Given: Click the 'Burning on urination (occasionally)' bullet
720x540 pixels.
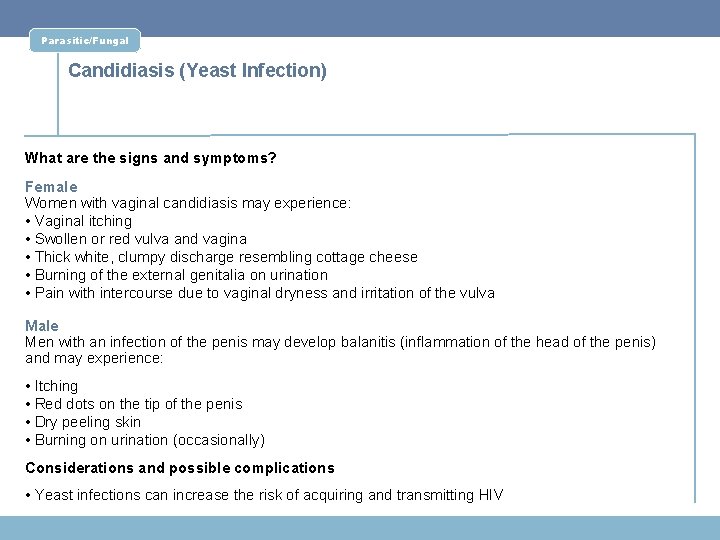Looking at the screenshot, I should click(x=149, y=440).
